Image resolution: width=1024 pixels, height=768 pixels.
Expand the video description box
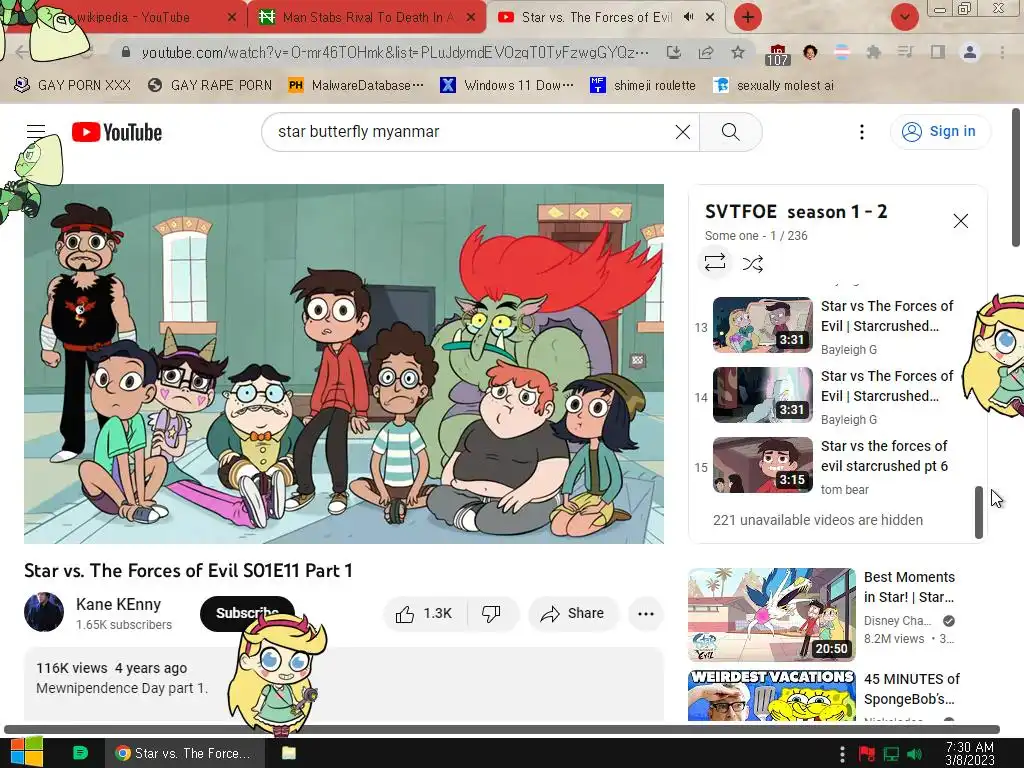click(344, 684)
